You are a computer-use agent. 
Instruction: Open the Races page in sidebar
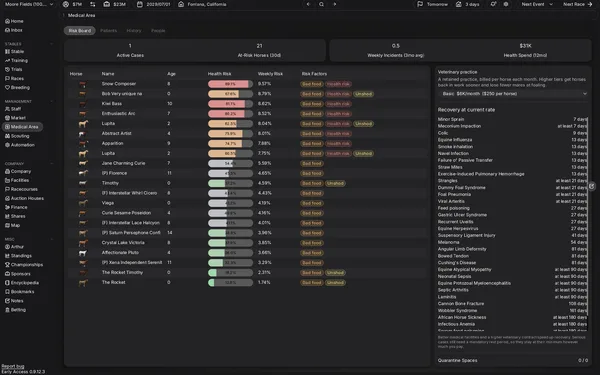(15, 78)
